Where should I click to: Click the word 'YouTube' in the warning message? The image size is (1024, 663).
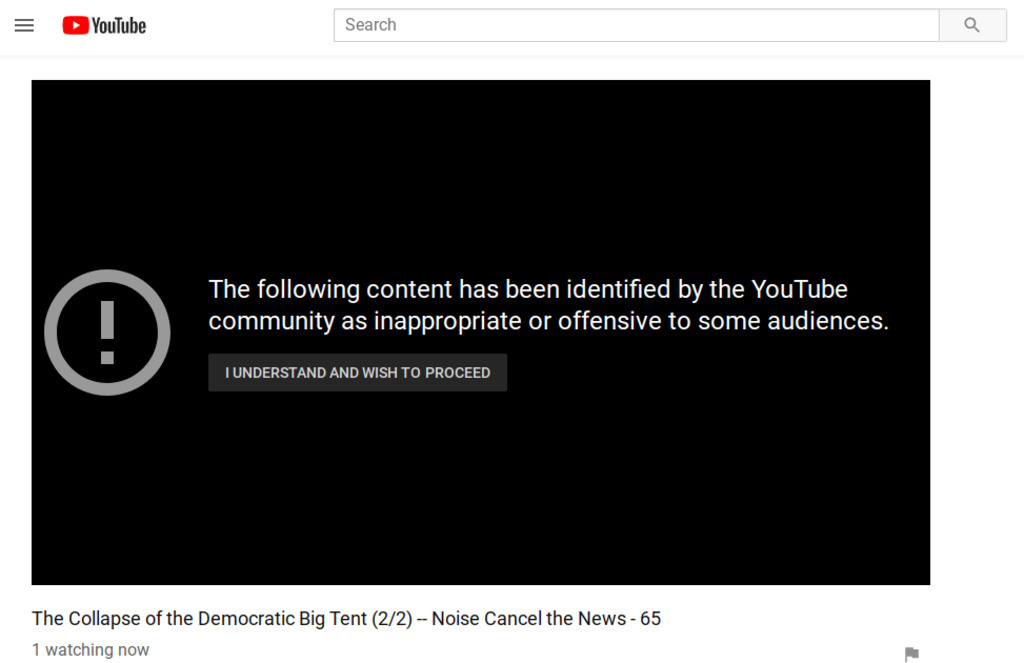coord(799,290)
